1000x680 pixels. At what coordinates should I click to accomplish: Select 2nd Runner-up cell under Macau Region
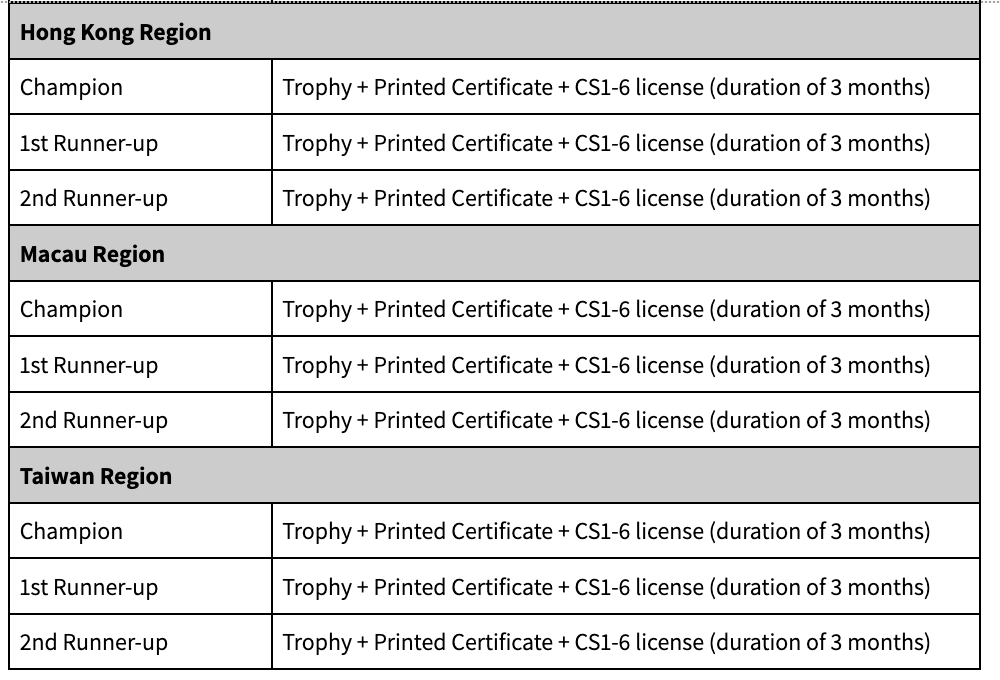coord(94,420)
